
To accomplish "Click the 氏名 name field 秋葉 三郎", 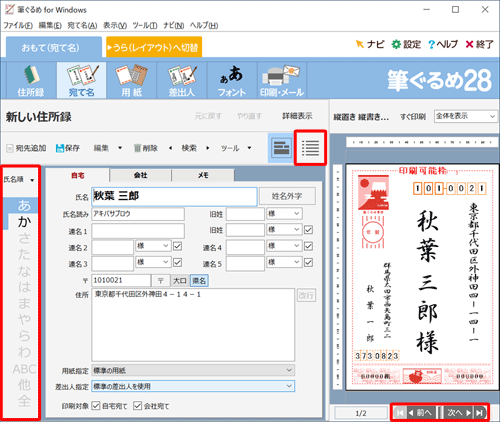I will coord(174,196).
